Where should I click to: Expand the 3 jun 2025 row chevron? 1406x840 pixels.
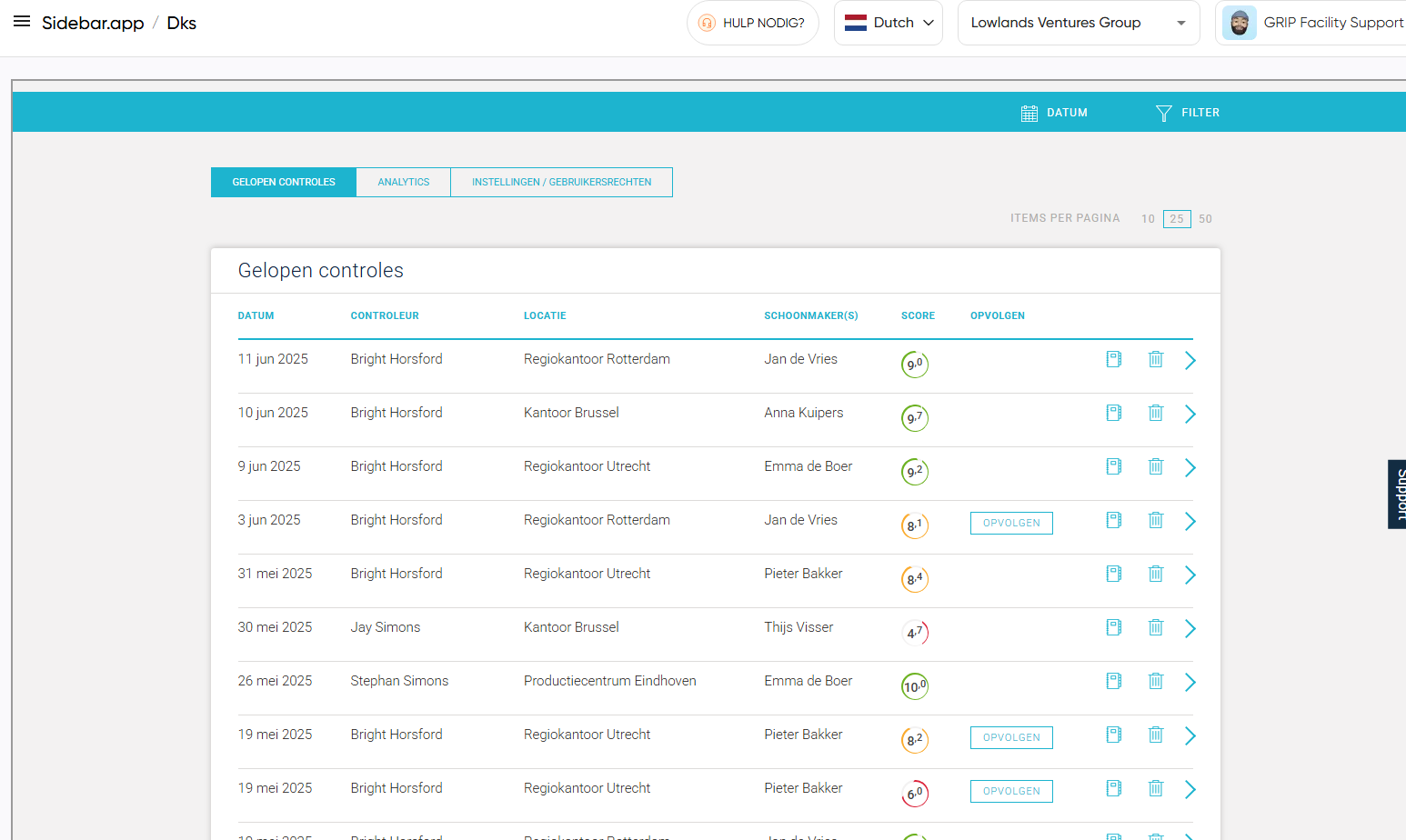tap(1190, 522)
